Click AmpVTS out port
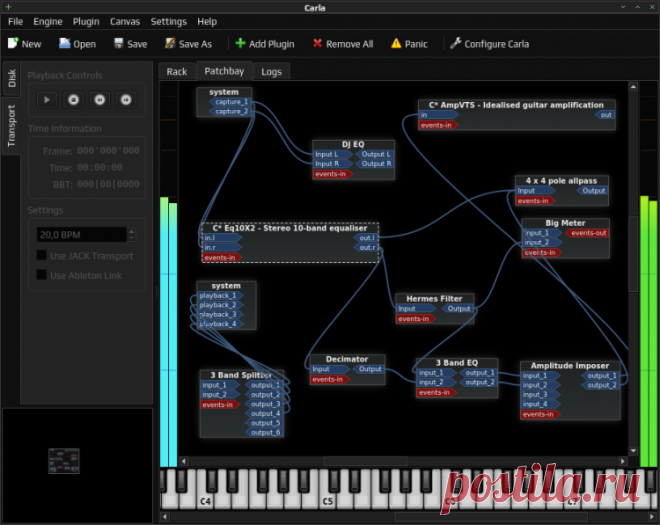The image size is (660, 525). point(605,115)
